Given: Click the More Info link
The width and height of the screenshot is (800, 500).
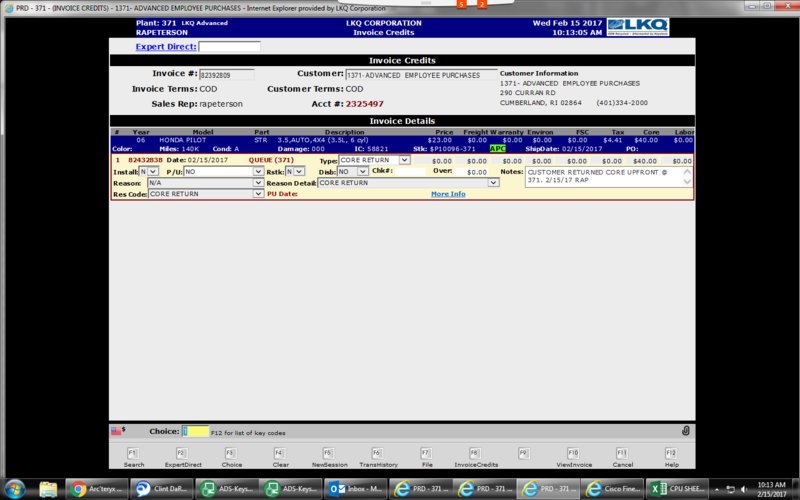Looking at the screenshot, I should pos(448,194).
